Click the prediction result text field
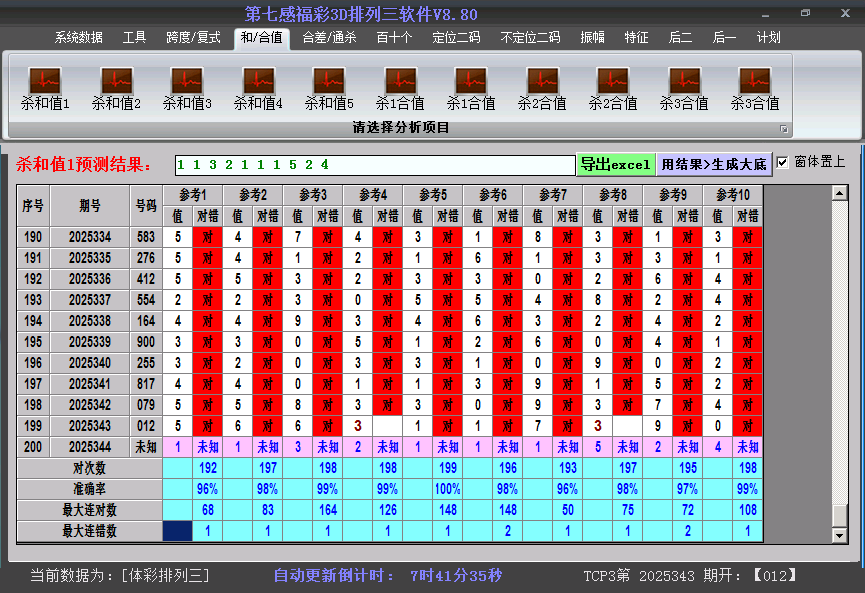Screen dimensions: 865x593 click(374, 164)
